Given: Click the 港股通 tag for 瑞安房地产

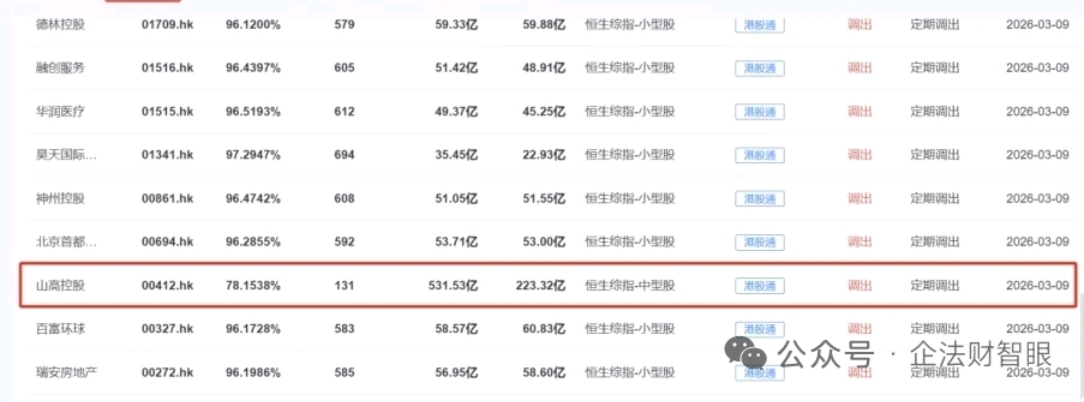Looking at the screenshot, I should (x=759, y=372).
